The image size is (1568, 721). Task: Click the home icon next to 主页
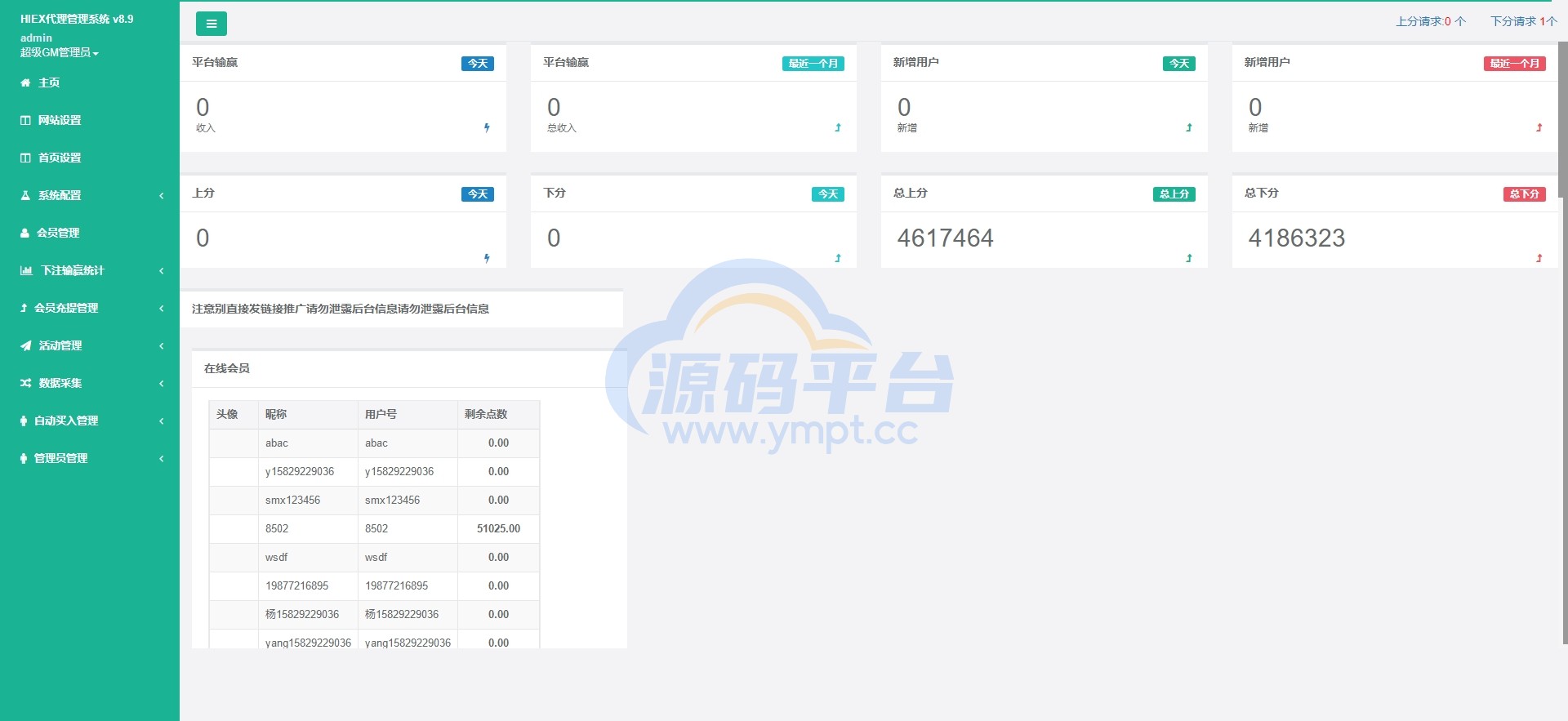pos(25,82)
